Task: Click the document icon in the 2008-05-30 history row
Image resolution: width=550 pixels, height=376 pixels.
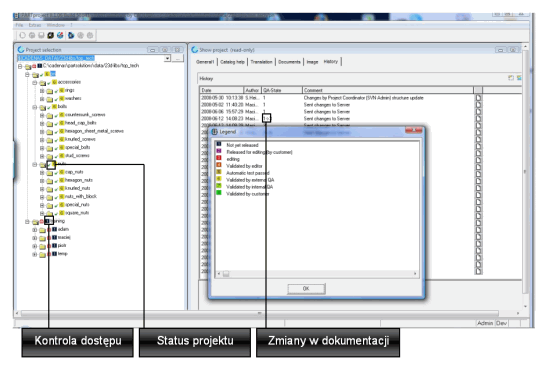Action: [478, 98]
